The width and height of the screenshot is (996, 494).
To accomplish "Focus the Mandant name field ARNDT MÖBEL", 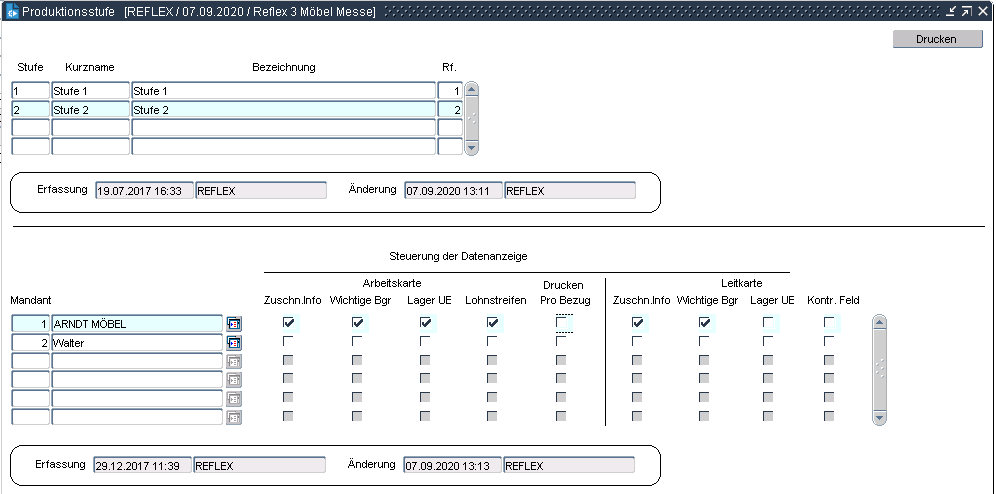I will (136, 323).
